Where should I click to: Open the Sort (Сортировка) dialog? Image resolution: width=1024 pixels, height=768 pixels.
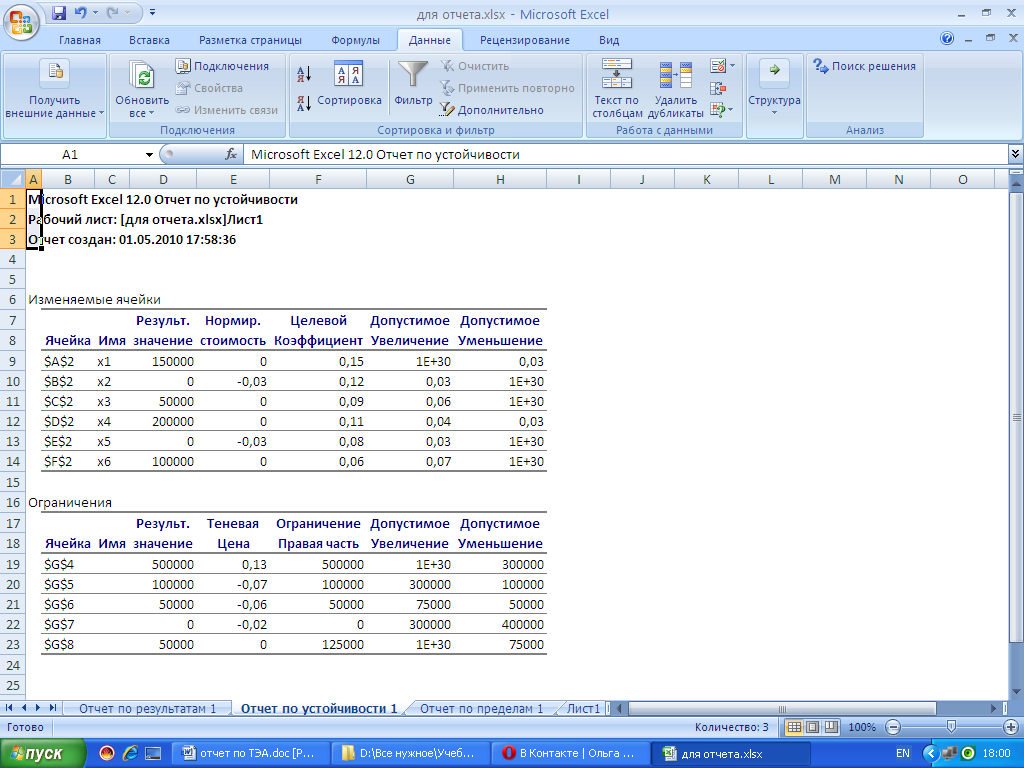click(349, 84)
